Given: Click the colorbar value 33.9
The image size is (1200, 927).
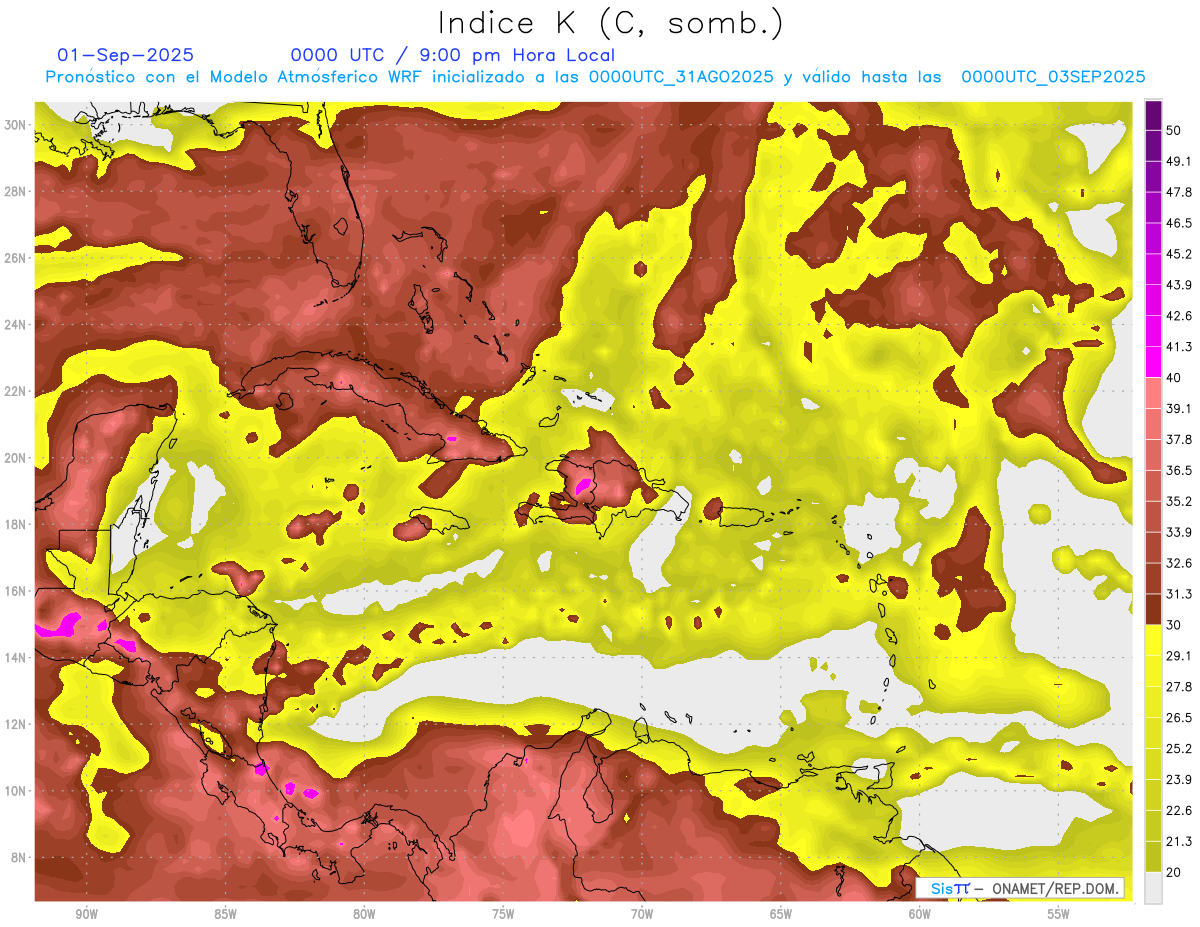Looking at the screenshot, I should 1179,532.
